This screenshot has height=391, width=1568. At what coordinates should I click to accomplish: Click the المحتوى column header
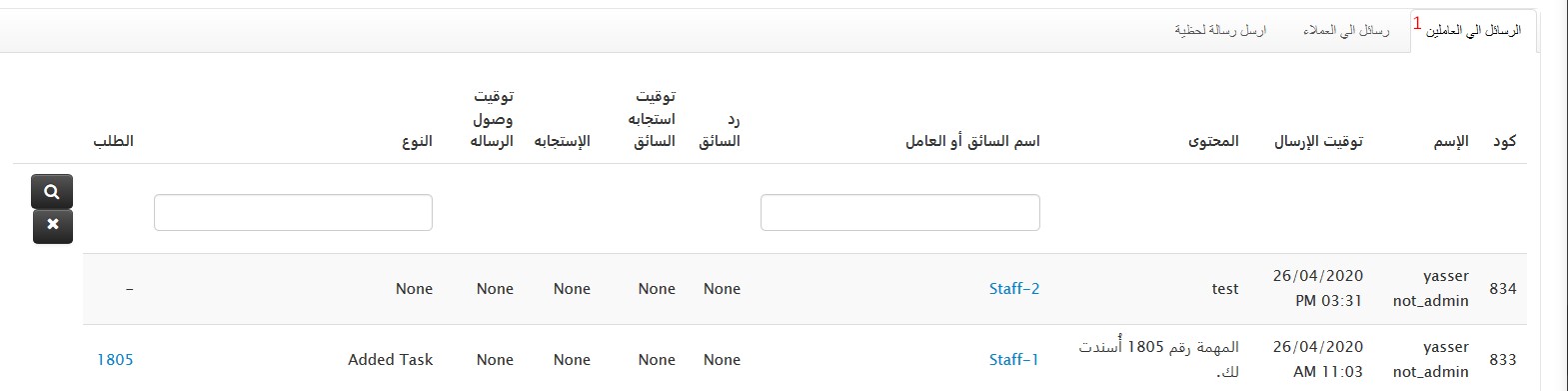[x=1213, y=141]
